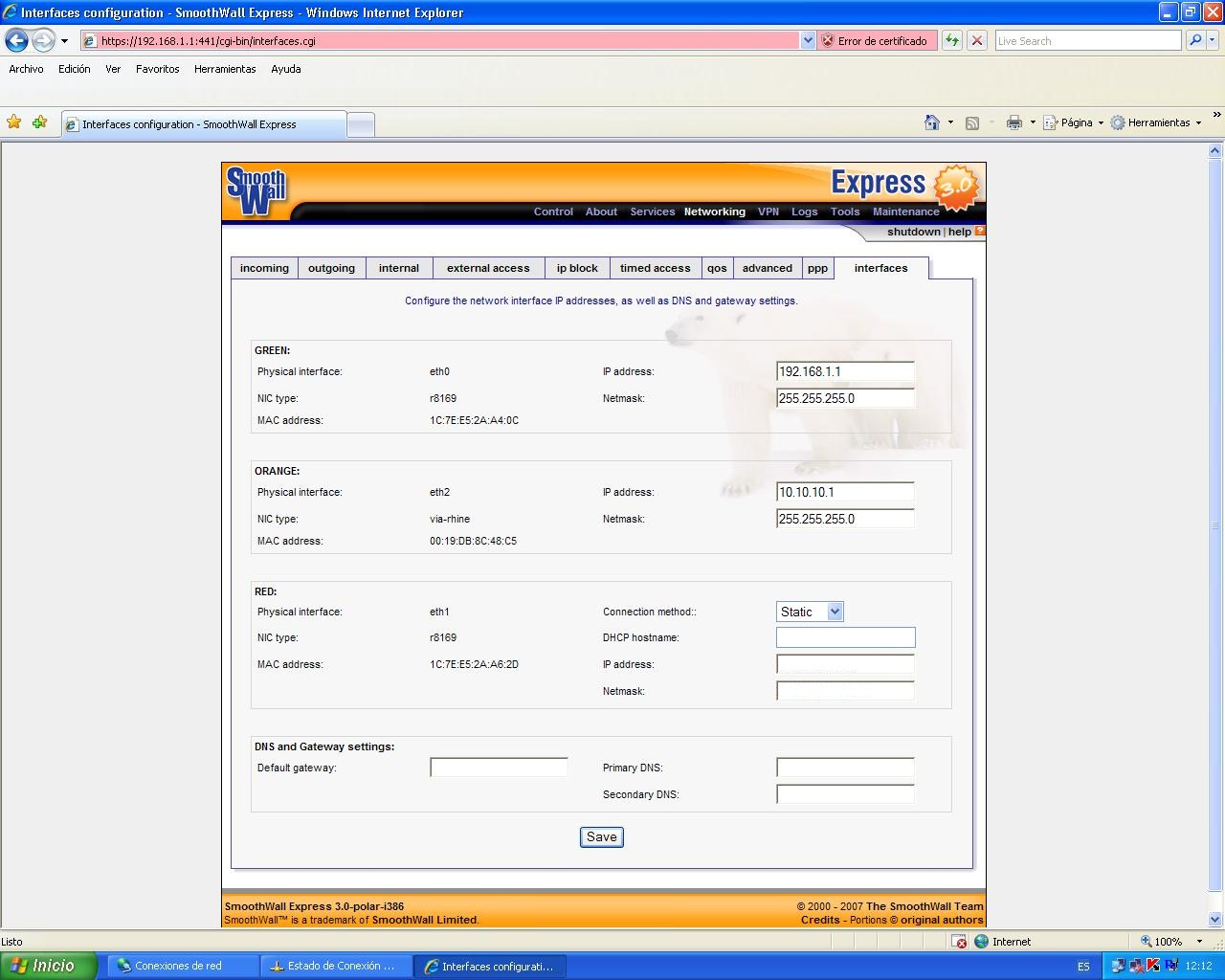Image resolution: width=1225 pixels, height=980 pixels.
Task: Click the Refresh icon beside the address bar
Action: pos(951,40)
